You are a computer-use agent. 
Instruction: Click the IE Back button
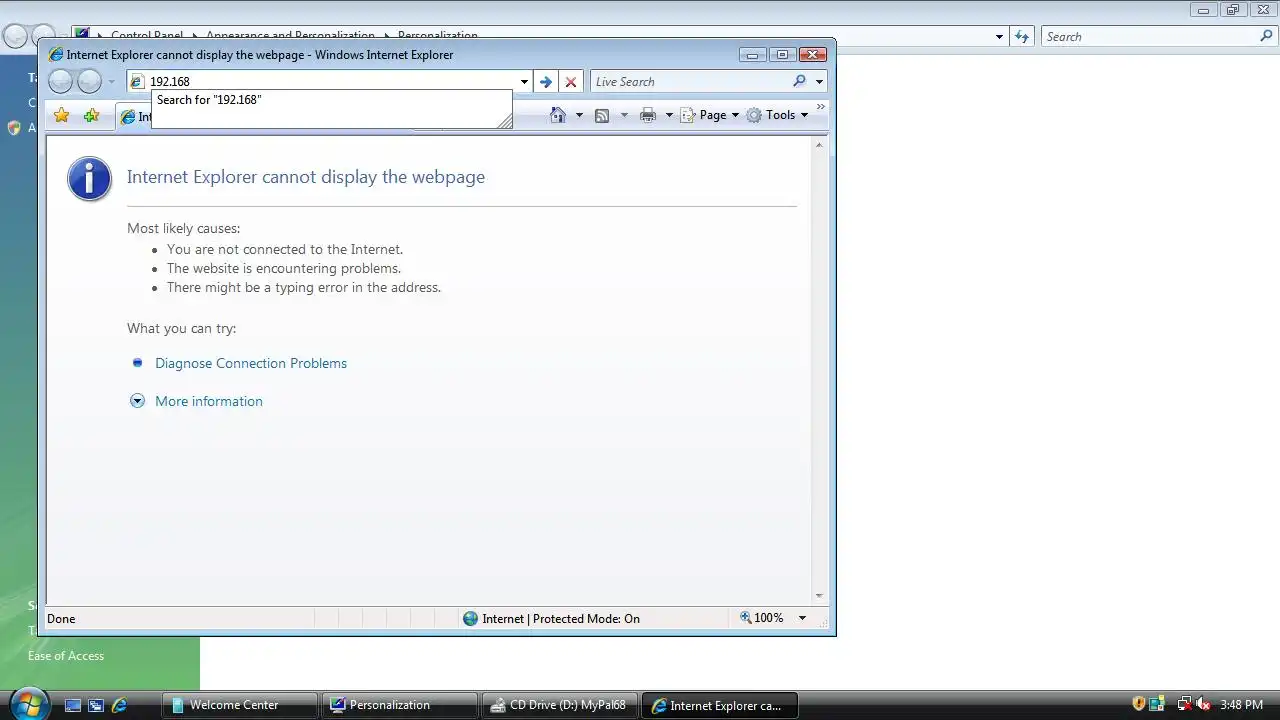pyautogui.click(x=61, y=82)
